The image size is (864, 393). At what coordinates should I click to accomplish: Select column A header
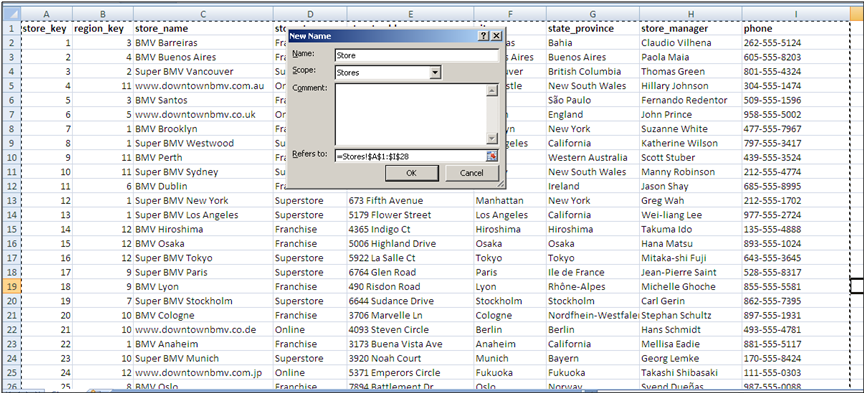coord(46,14)
